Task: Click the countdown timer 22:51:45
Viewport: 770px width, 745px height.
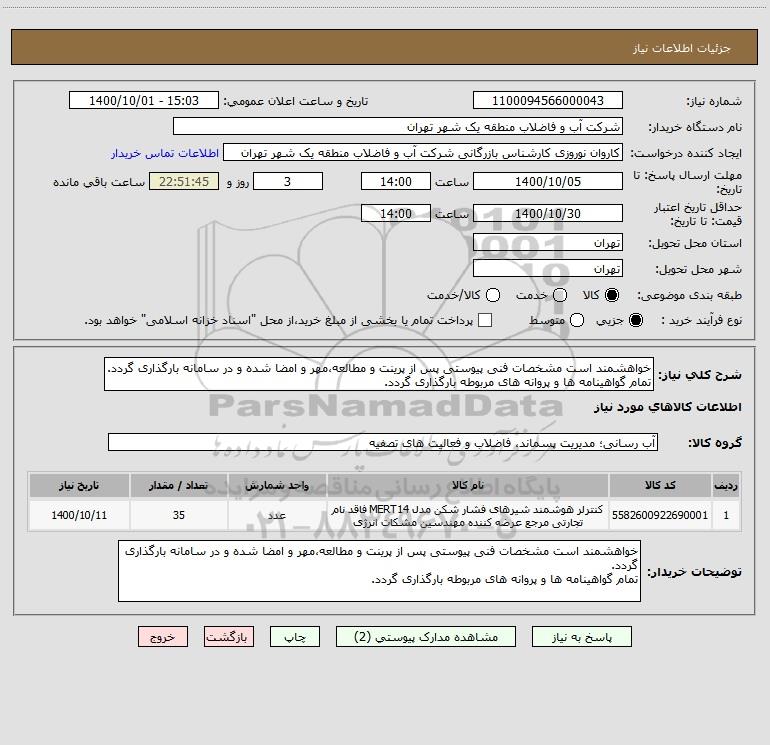Action: click(184, 181)
